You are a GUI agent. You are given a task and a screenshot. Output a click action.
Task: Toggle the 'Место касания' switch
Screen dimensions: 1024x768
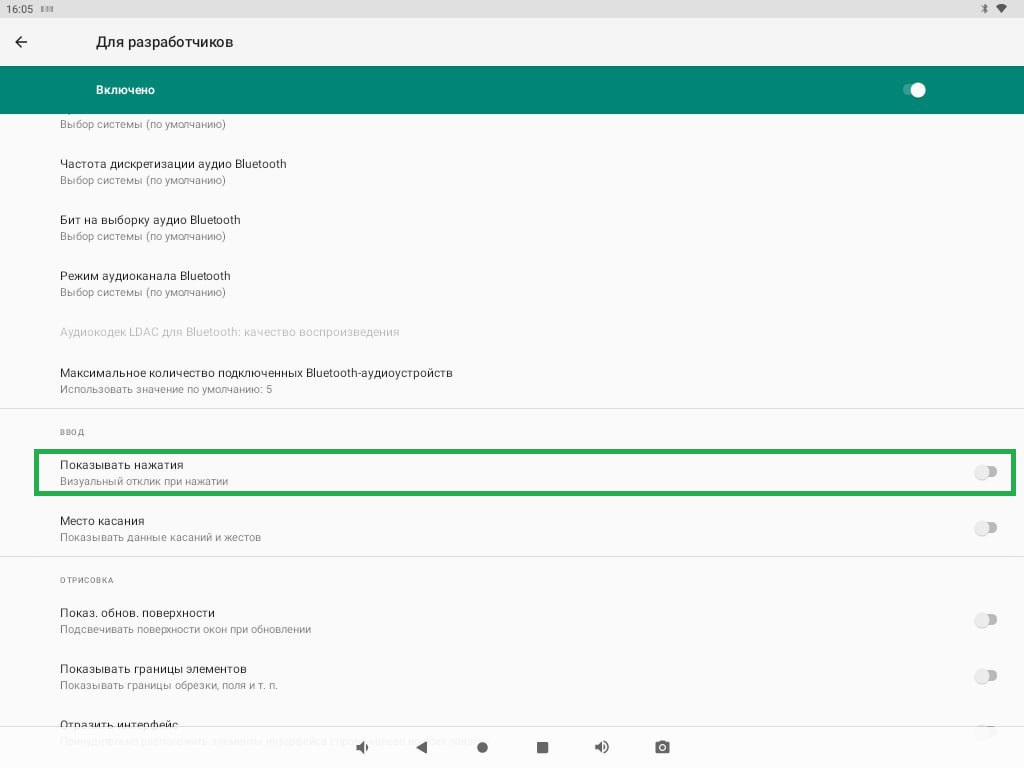pos(985,528)
